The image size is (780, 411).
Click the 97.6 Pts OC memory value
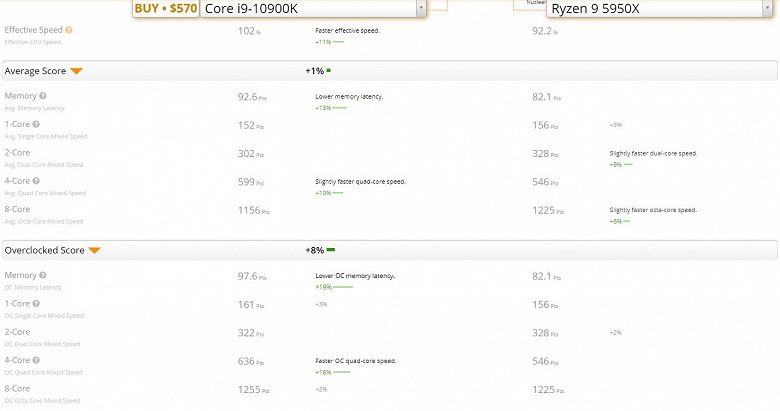coord(252,276)
